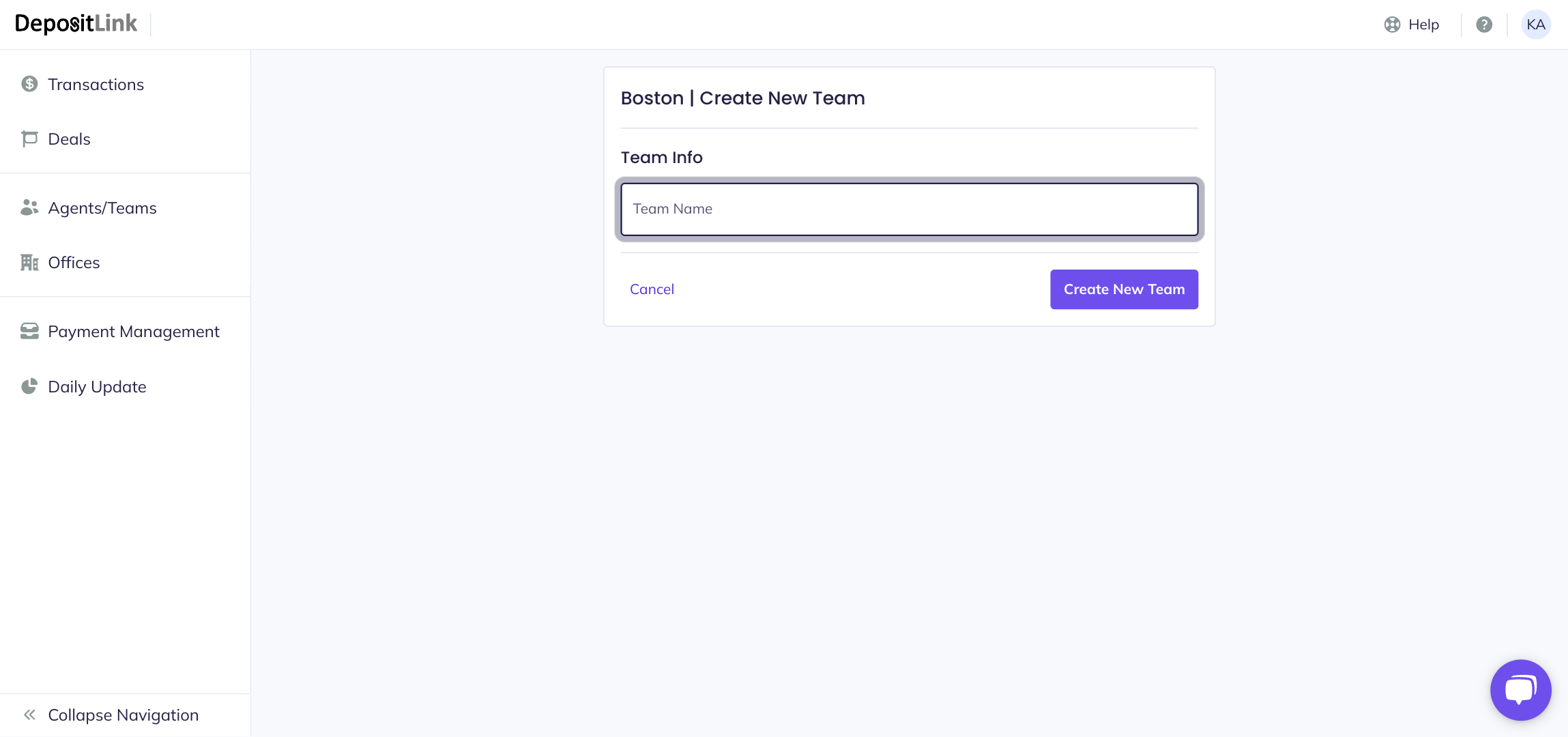
Task: Open the Offices page
Action: coord(74,262)
